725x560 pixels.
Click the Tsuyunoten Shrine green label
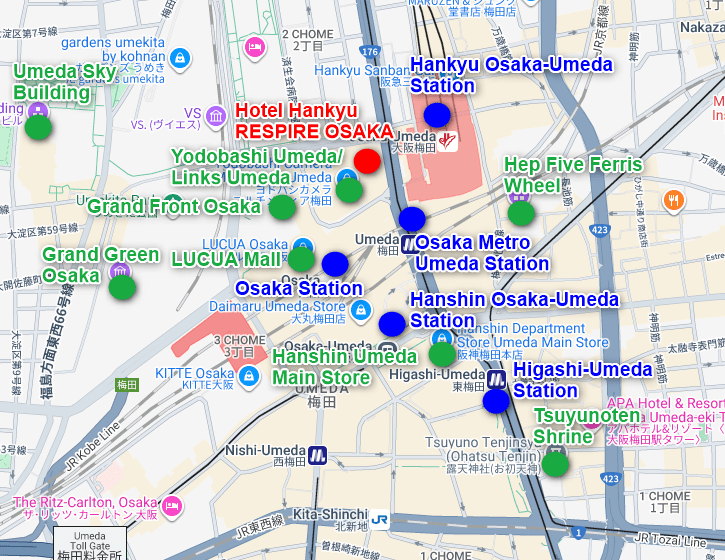[x=587, y=426]
